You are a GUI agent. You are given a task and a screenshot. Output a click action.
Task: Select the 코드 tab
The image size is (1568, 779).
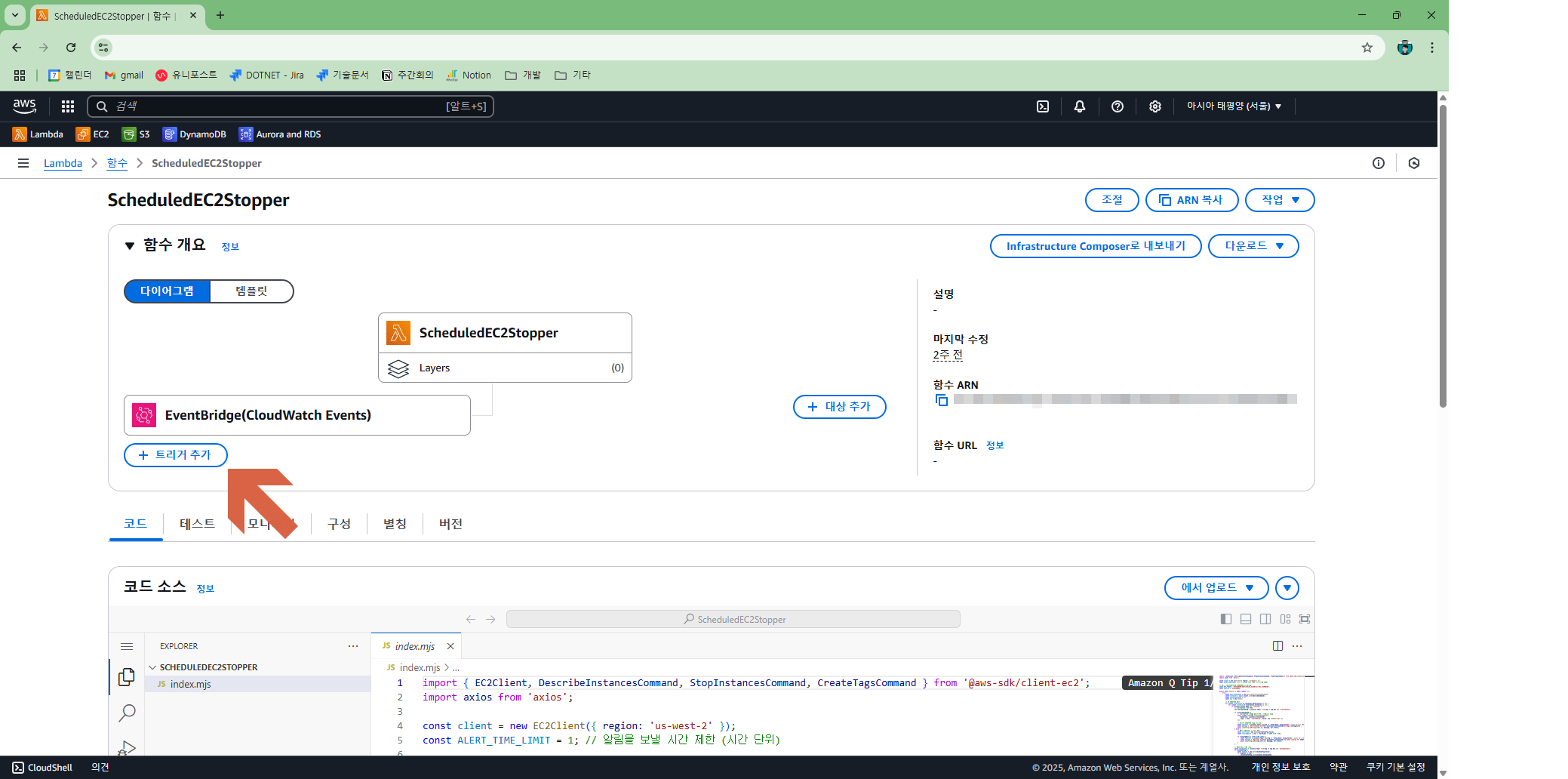tap(136, 524)
